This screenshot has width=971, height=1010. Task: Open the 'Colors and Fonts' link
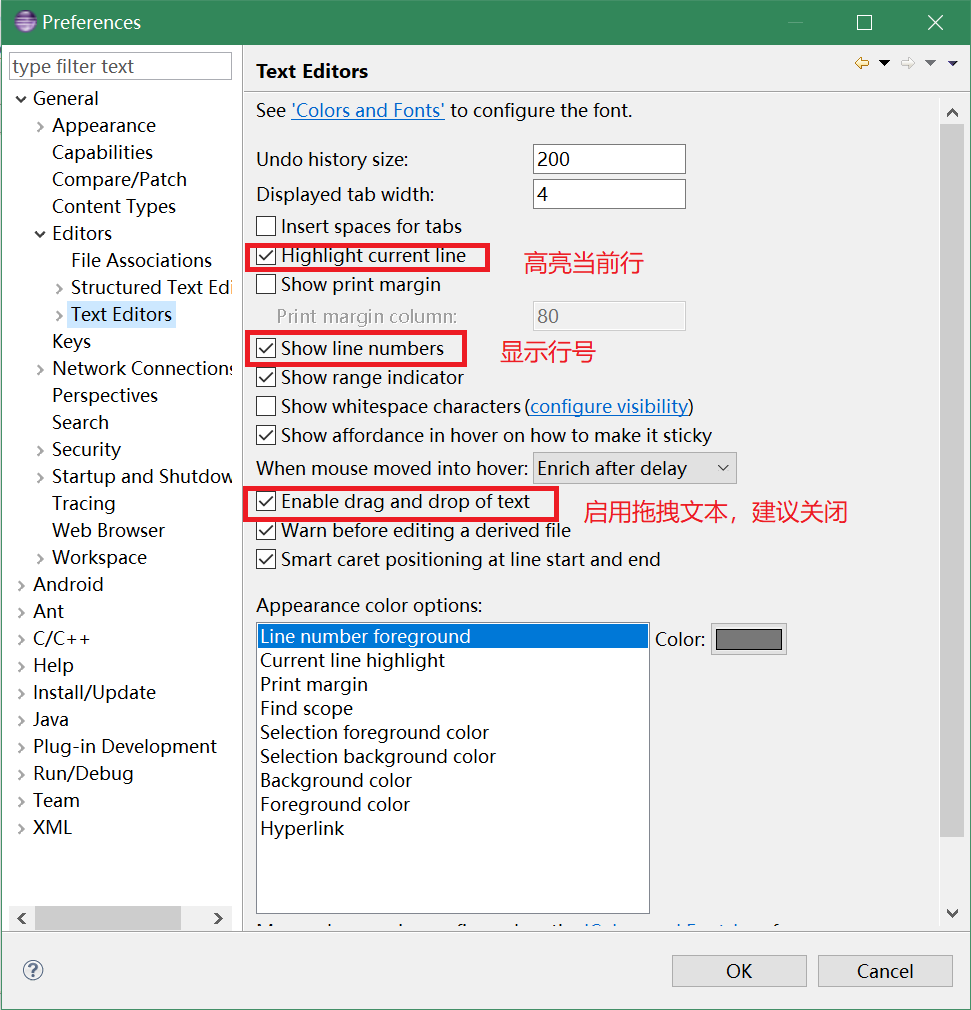pos(367,111)
